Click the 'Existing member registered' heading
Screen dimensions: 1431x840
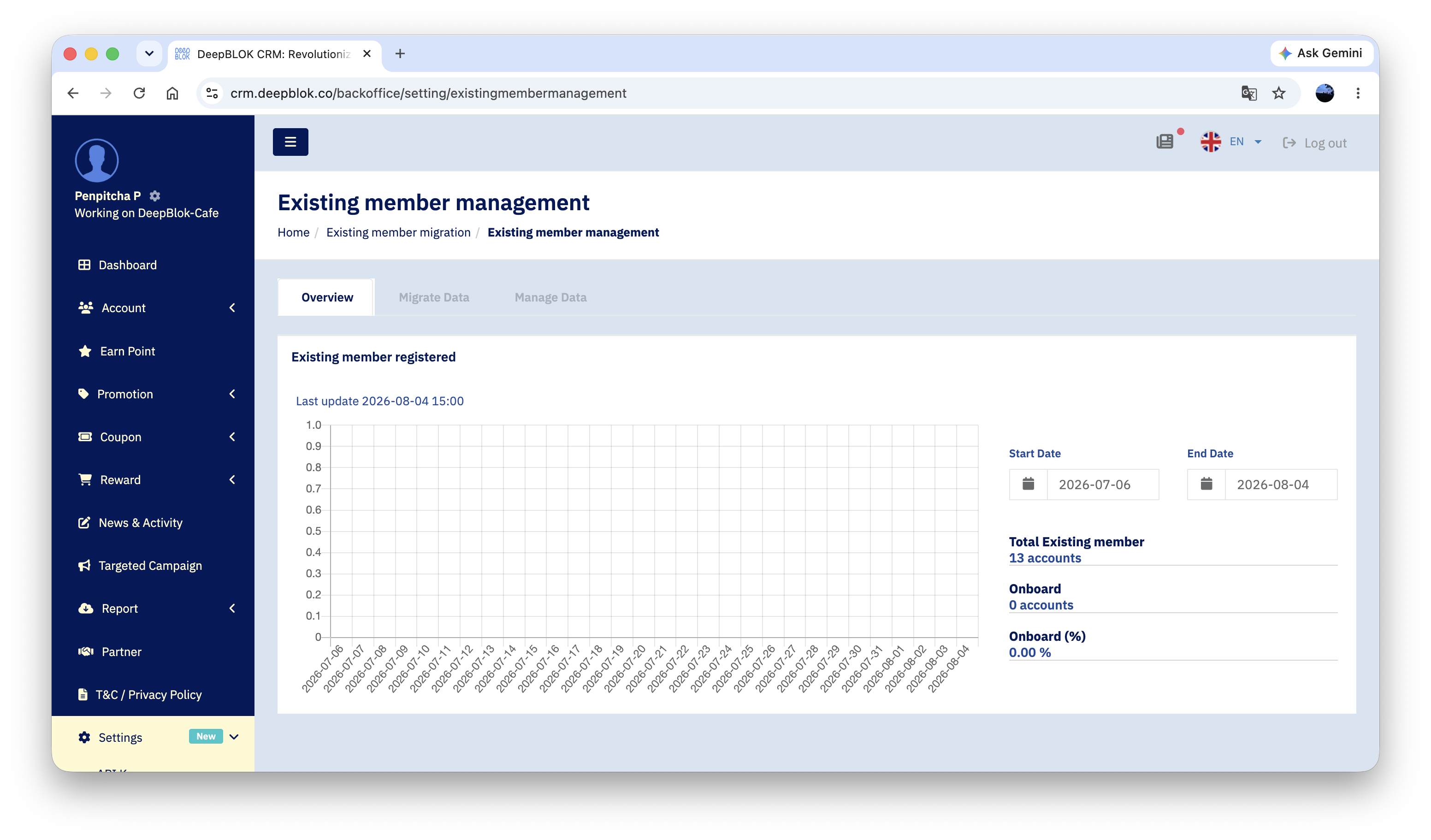(373, 357)
